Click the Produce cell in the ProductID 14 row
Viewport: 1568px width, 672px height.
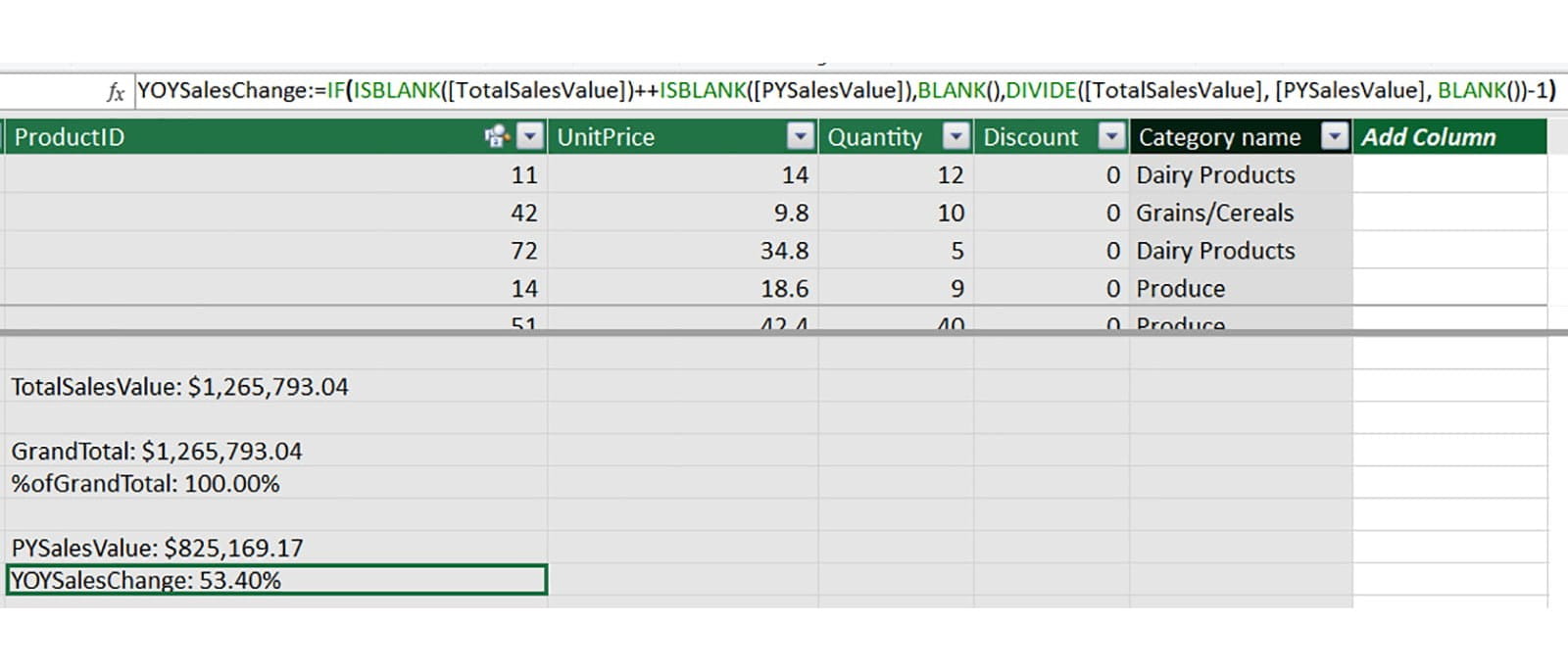pyautogui.click(x=1180, y=289)
